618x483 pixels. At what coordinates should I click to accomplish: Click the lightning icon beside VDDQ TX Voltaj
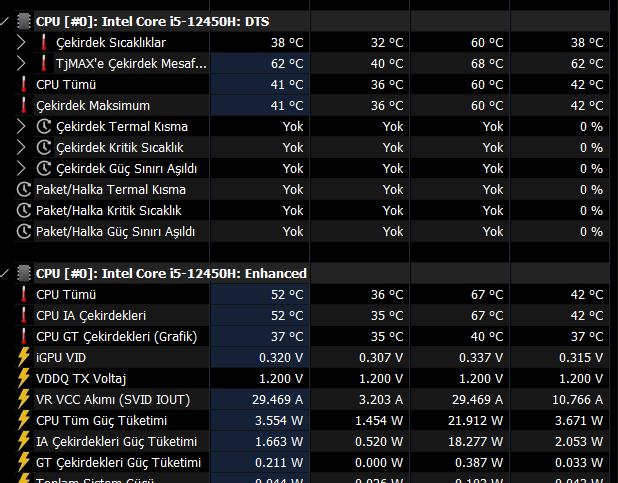pyautogui.click(x=24, y=378)
